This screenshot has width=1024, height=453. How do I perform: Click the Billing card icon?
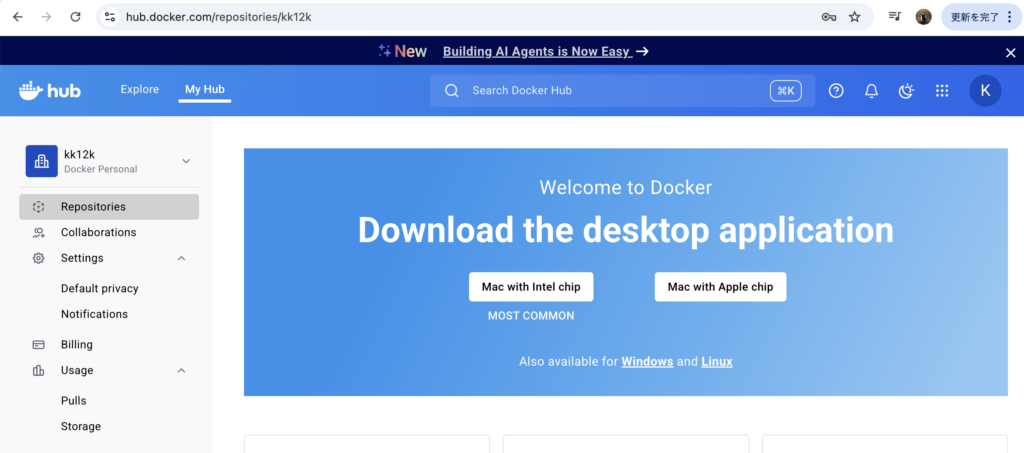point(39,345)
